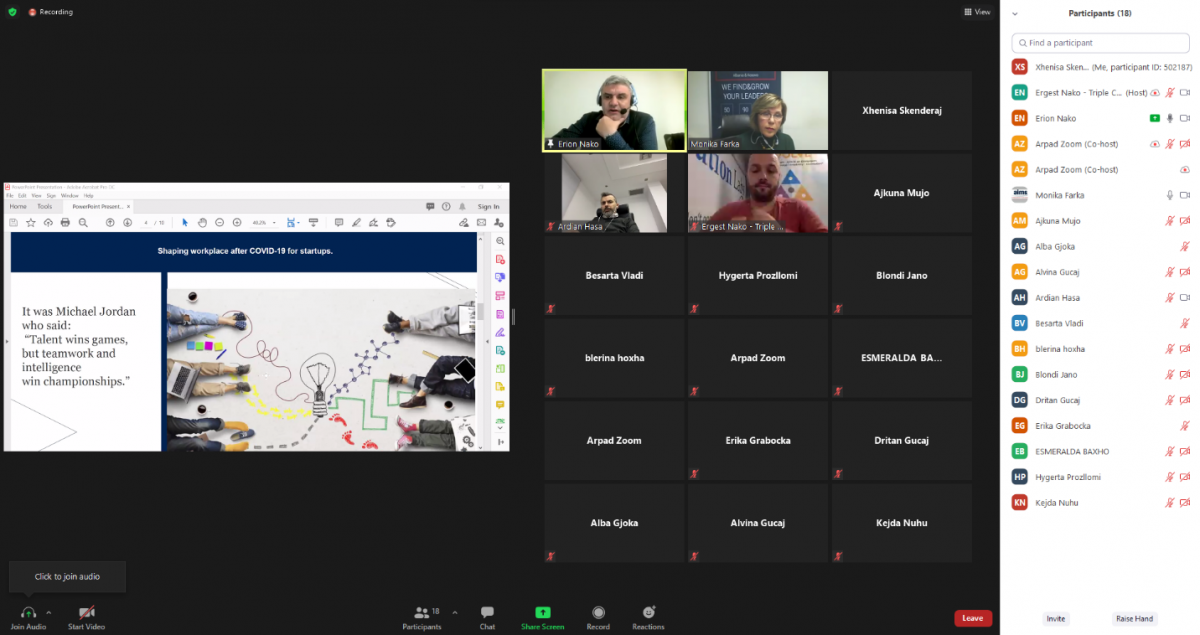
Task: Toggle microphone for Erion Nako in list
Action: click(x=1169, y=118)
